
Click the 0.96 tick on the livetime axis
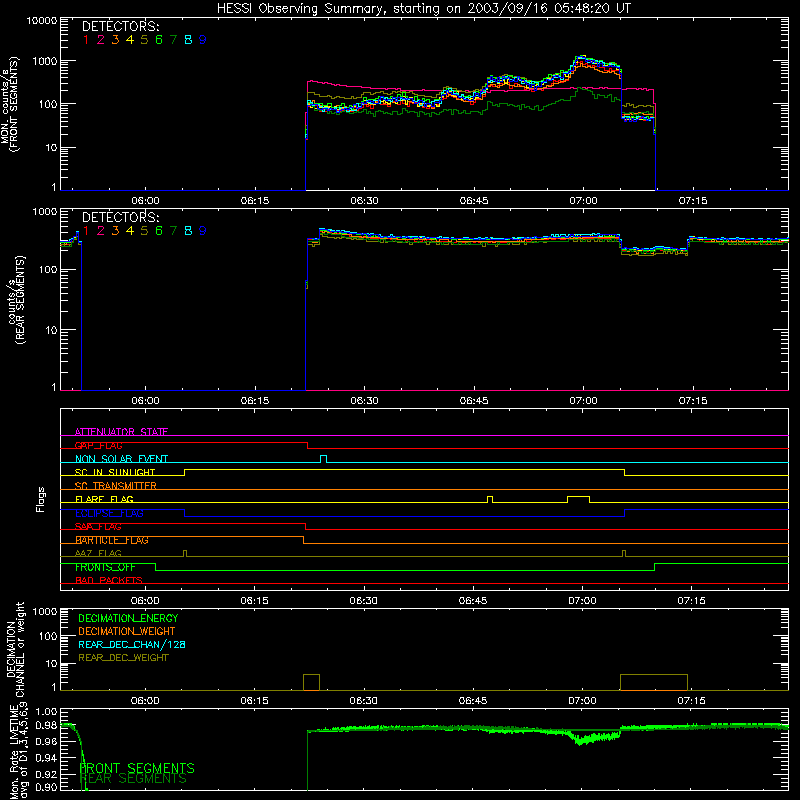point(46,741)
